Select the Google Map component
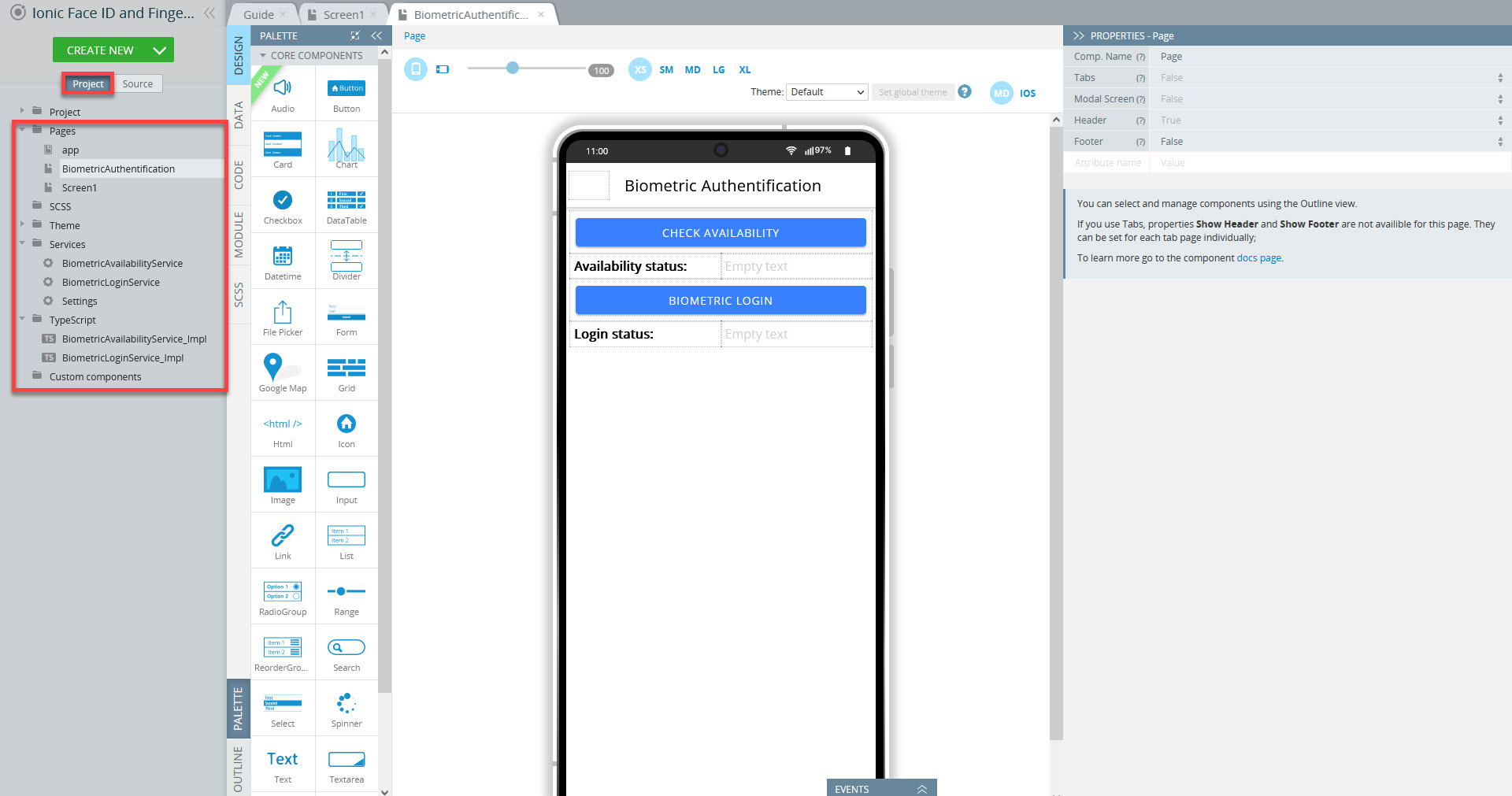1512x796 pixels. pyautogui.click(x=283, y=372)
